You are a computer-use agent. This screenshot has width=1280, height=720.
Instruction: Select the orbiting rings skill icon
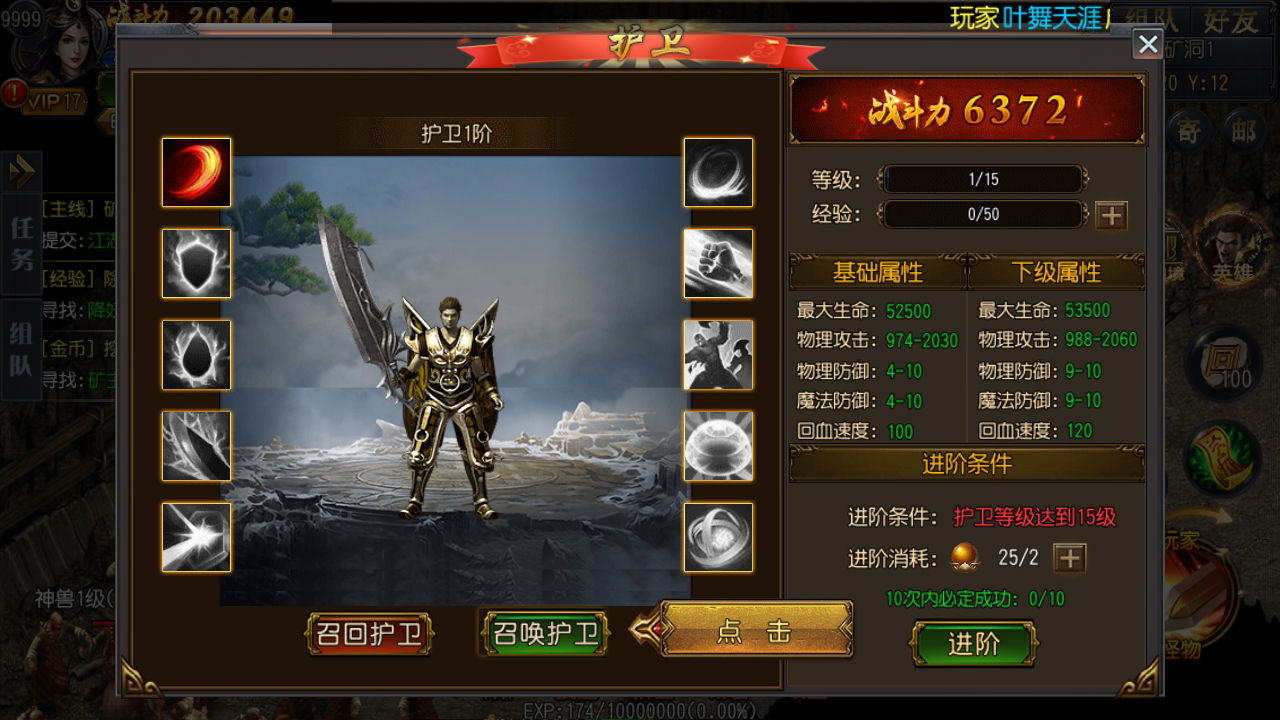pos(718,537)
